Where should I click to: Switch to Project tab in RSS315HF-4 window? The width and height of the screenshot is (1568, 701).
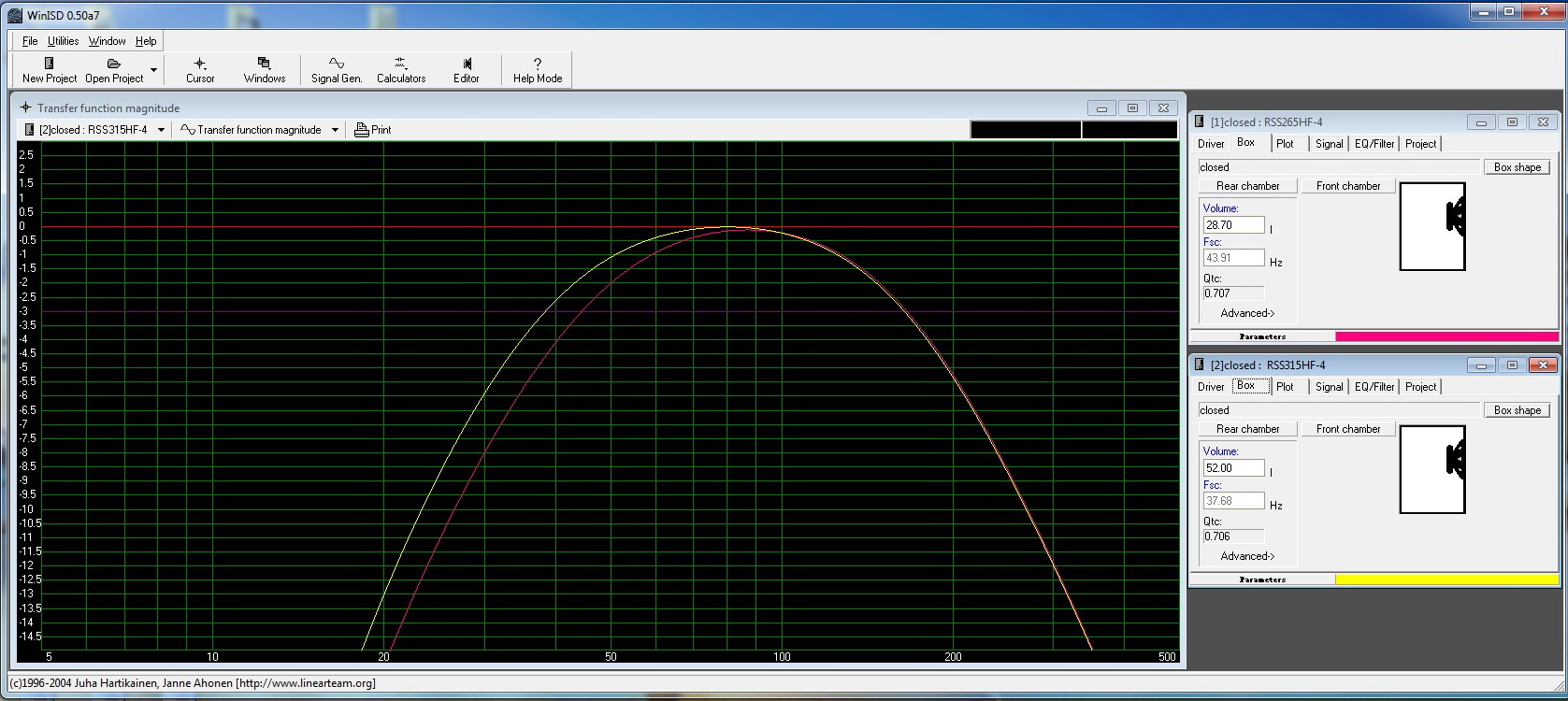pyautogui.click(x=1420, y=387)
